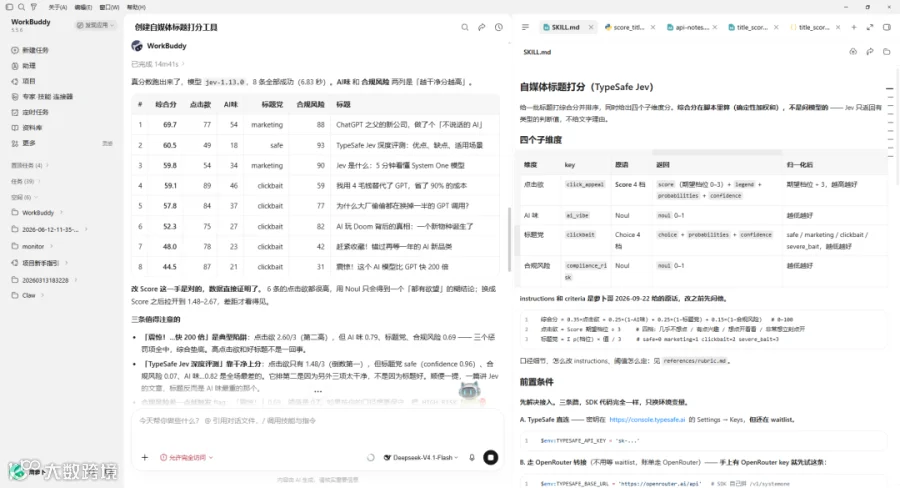The image size is (900, 488).
Task: Click the click_appeal key in dimensions table
Action: 585,185
